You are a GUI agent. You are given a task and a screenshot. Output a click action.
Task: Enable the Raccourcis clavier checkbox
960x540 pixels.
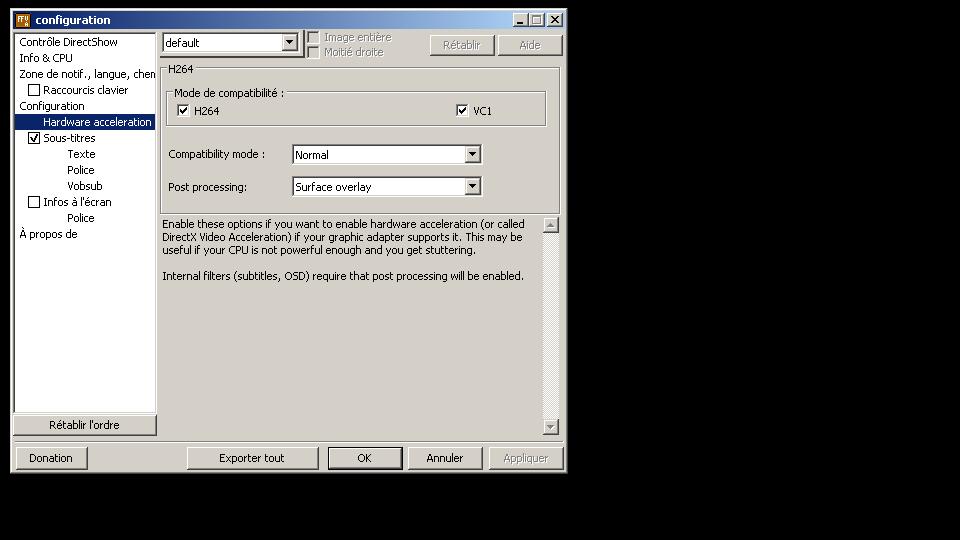click(34, 91)
